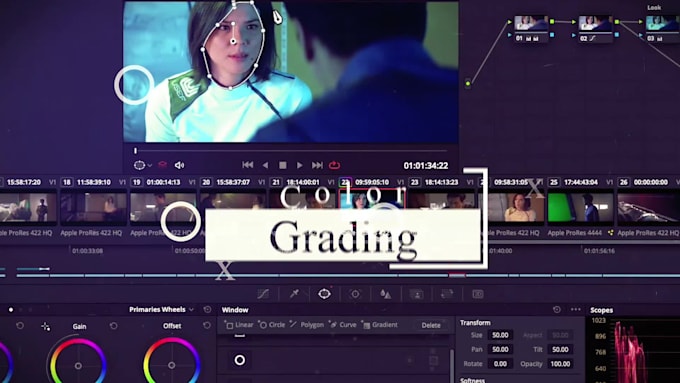Play the clip in reverse
This screenshot has height=383, width=680.
265,165
